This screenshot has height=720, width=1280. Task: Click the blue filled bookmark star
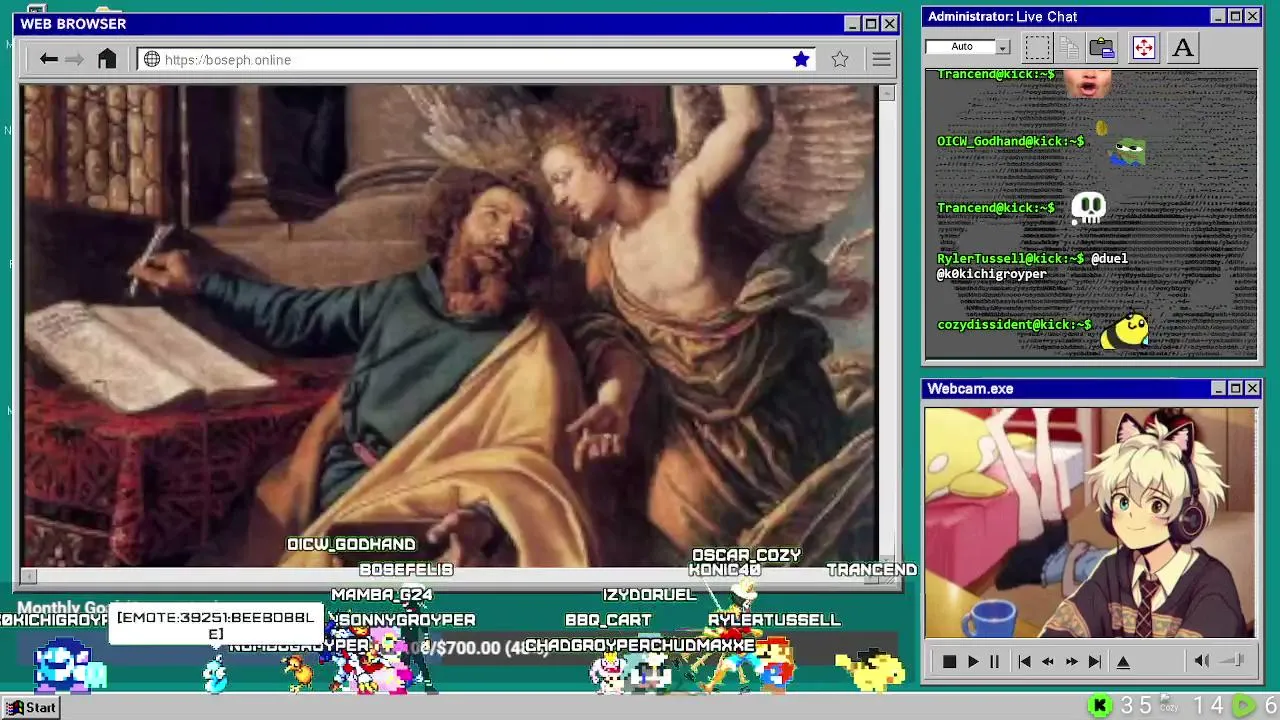pos(801,60)
